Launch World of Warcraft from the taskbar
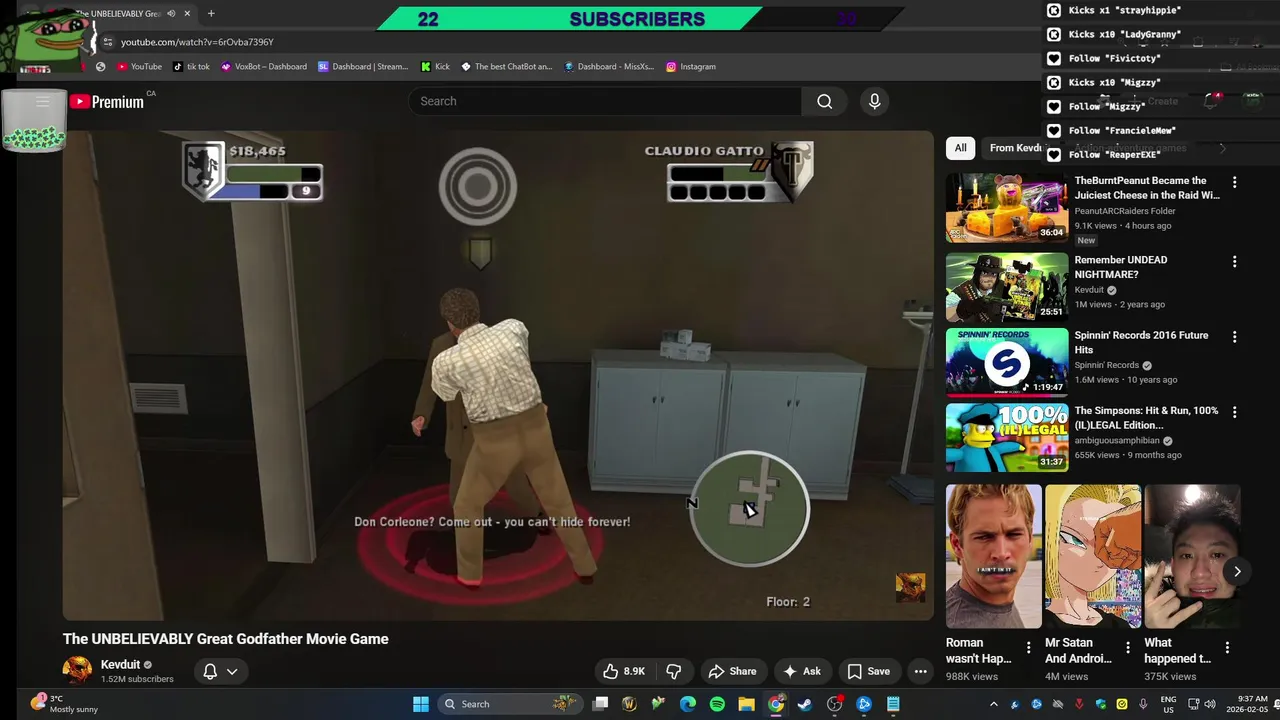 click(x=629, y=704)
